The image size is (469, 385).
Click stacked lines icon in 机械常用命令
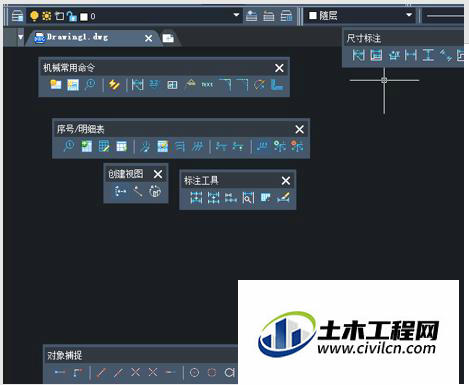coord(154,84)
